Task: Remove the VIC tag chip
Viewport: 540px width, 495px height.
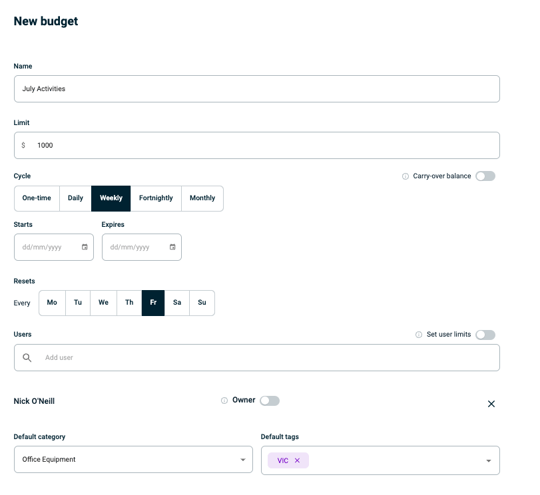Action: coord(297,461)
